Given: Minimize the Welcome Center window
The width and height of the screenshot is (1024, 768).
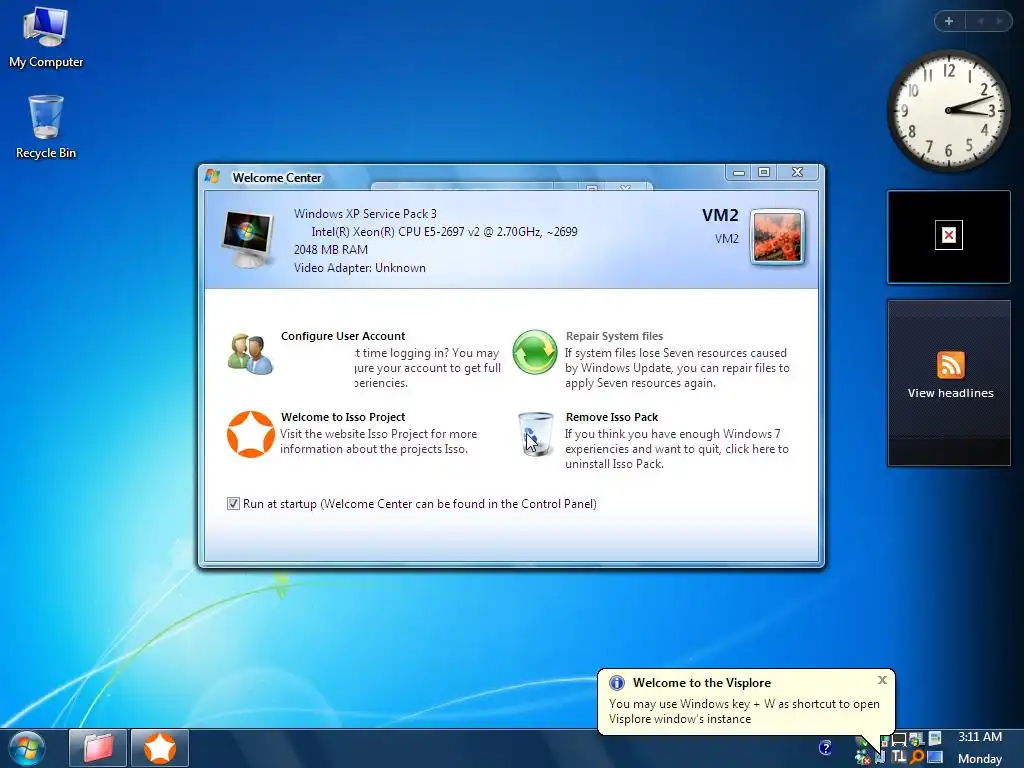Looking at the screenshot, I should (x=739, y=172).
